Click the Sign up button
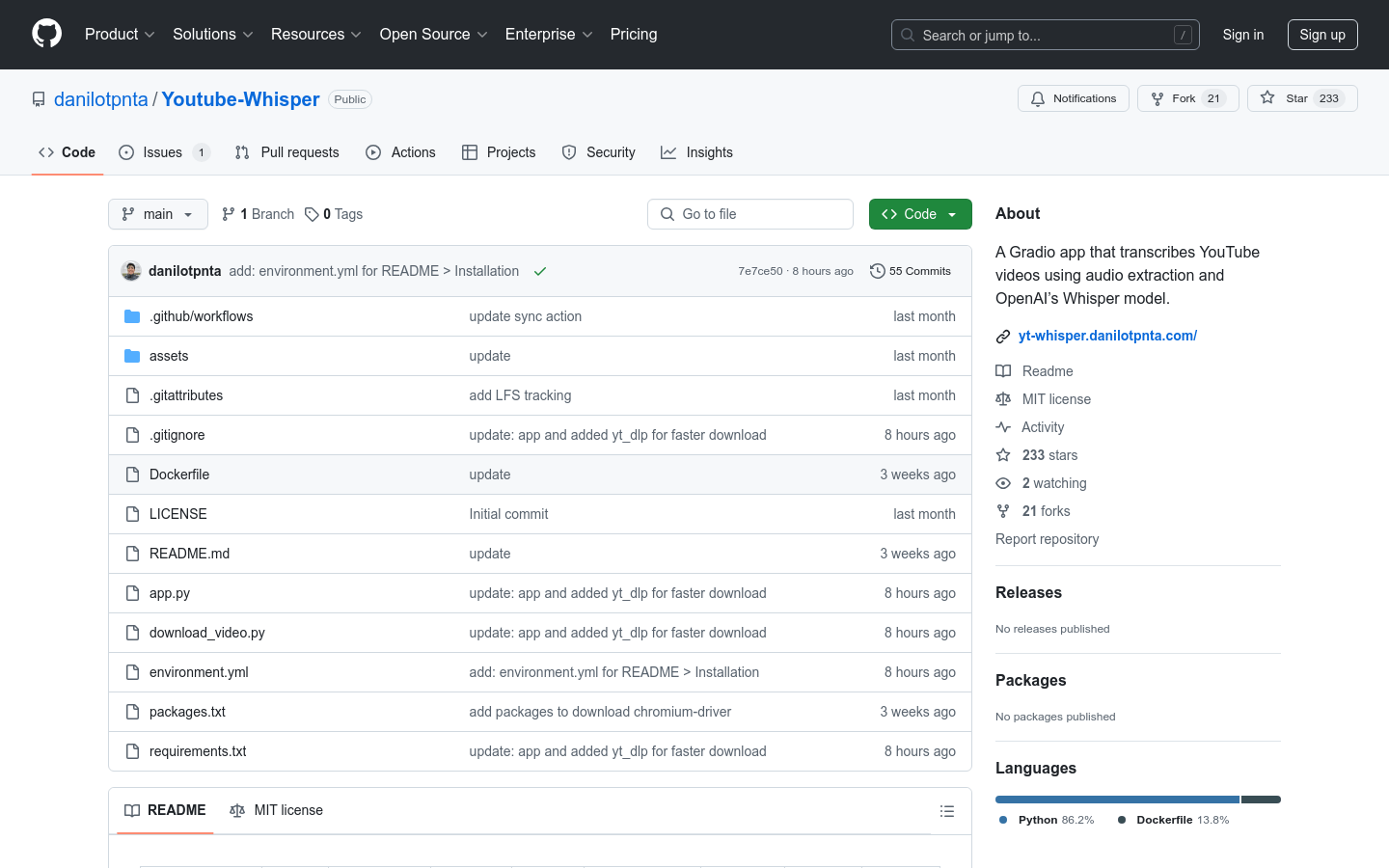The width and height of the screenshot is (1389, 868). [1322, 35]
